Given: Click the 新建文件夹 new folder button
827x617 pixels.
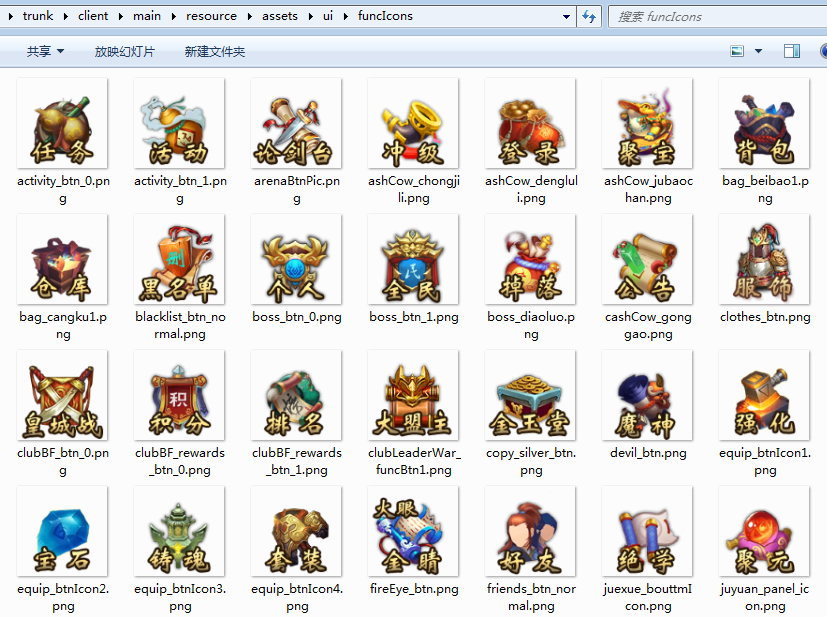Looking at the screenshot, I should [x=214, y=51].
